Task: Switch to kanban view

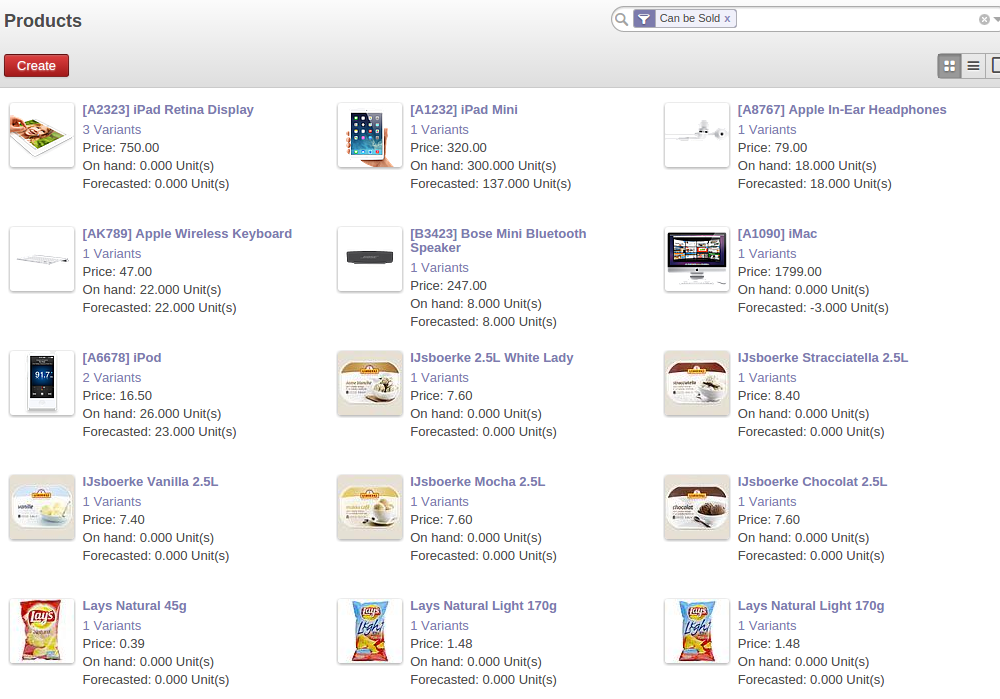Action: pyautogui.click(x=949, y=66)
